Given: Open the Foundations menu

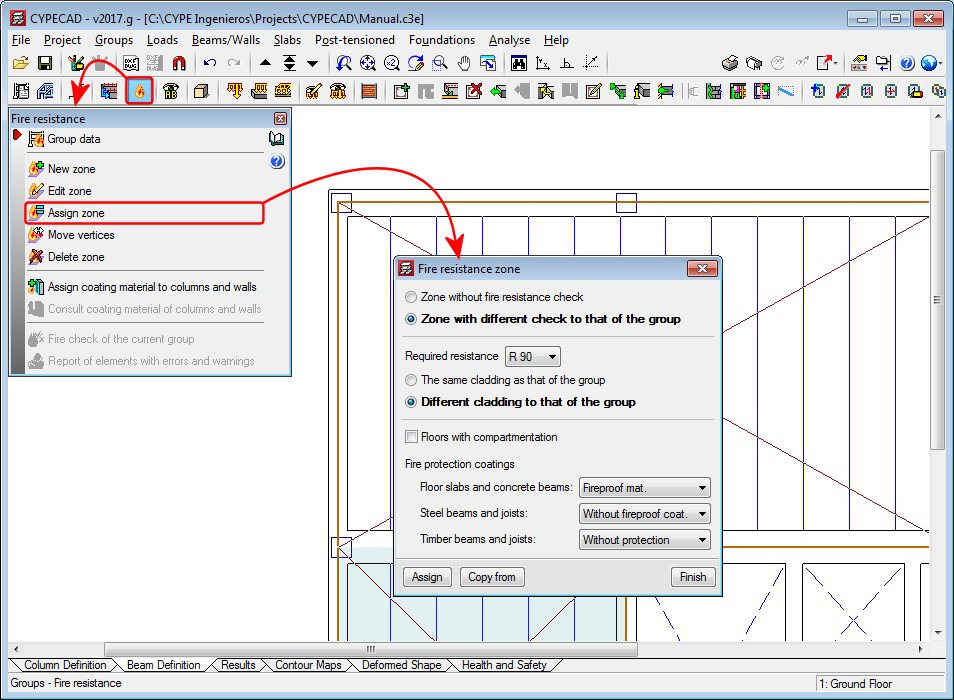Looking at the screenshot, I should coord(441,40).
